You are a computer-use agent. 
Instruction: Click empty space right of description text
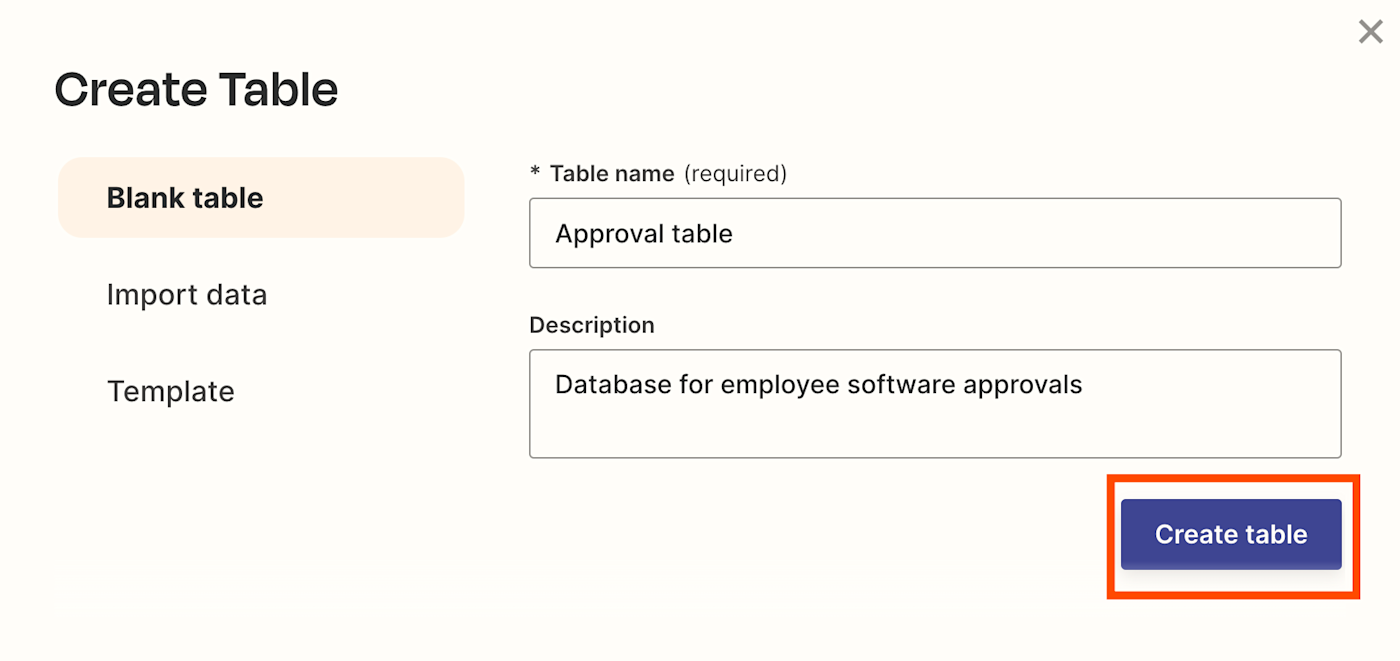(x=1210, y=385)
